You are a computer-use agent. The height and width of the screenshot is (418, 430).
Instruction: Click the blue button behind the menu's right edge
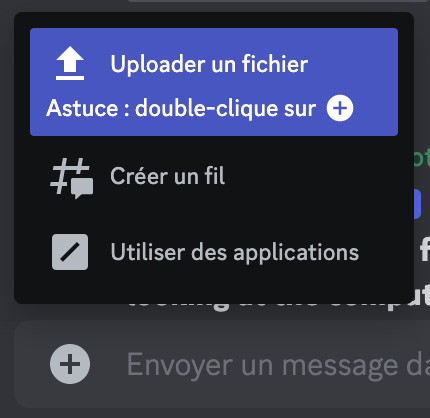point(417,204)
